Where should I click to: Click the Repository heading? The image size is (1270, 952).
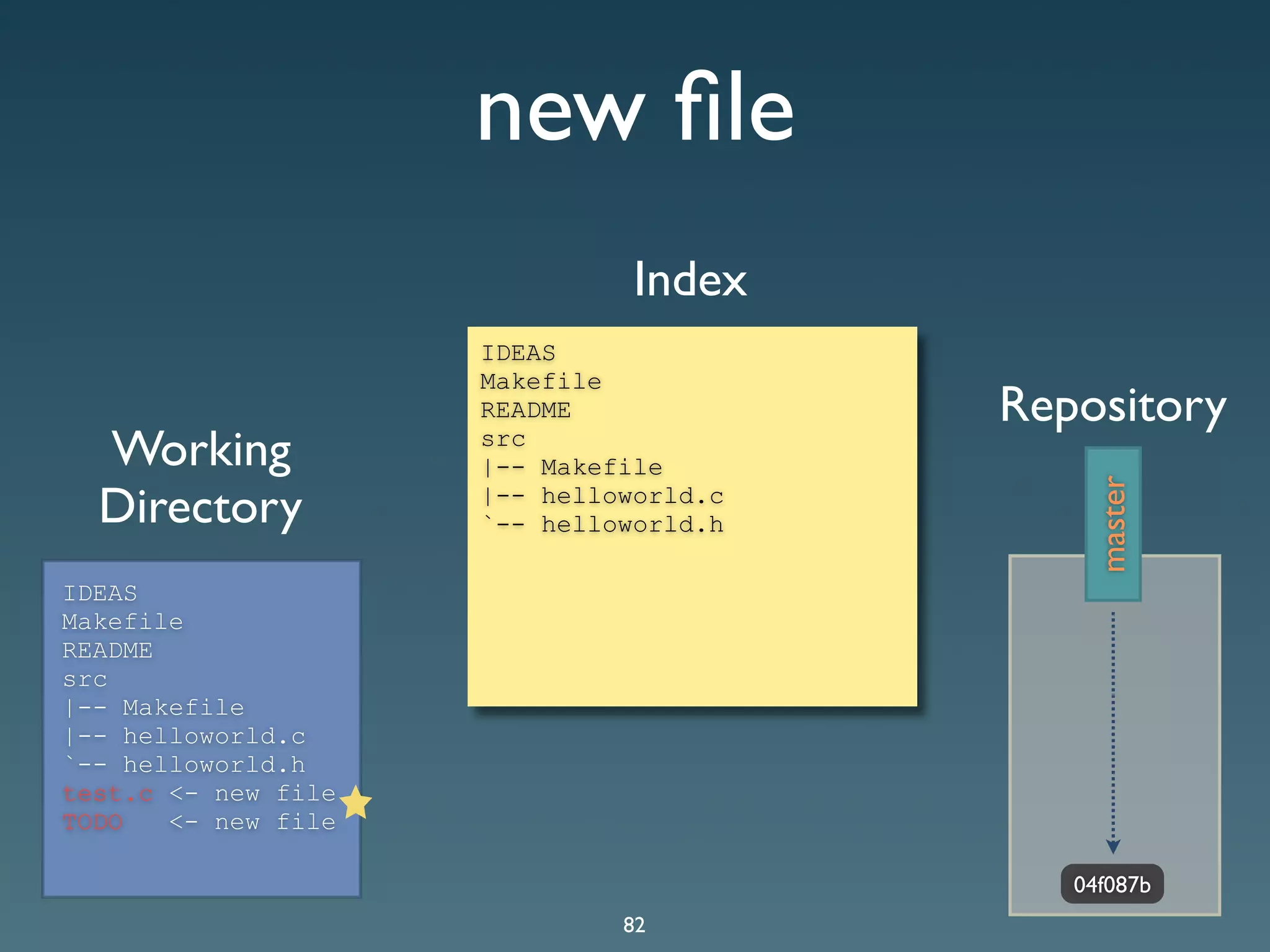tap(1113, 406)
